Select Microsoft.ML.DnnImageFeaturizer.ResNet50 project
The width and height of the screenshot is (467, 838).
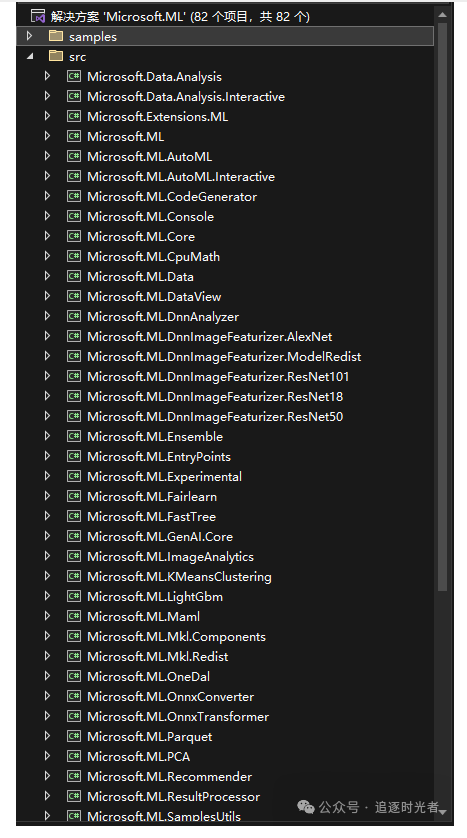coord(215,417)
